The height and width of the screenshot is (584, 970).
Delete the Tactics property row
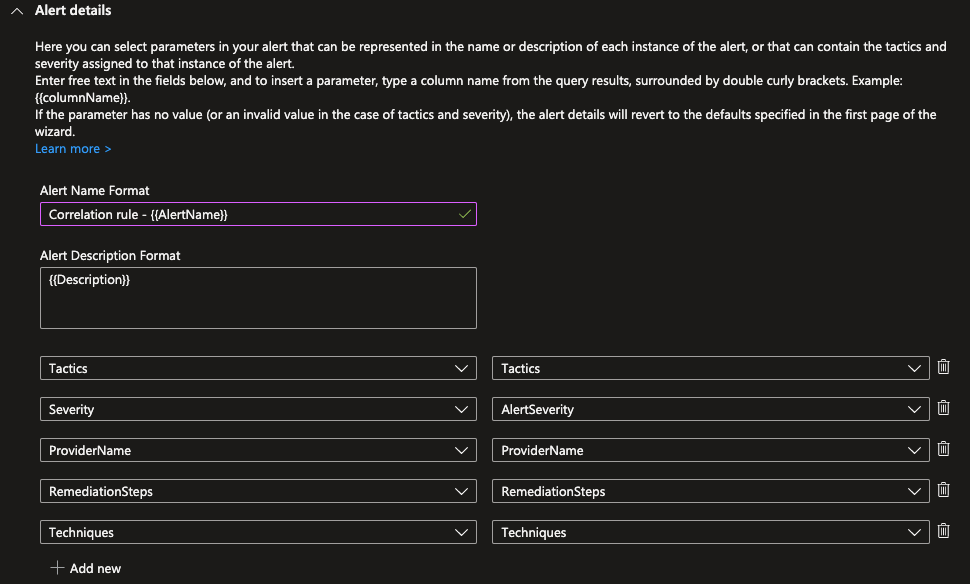point(943,367)
